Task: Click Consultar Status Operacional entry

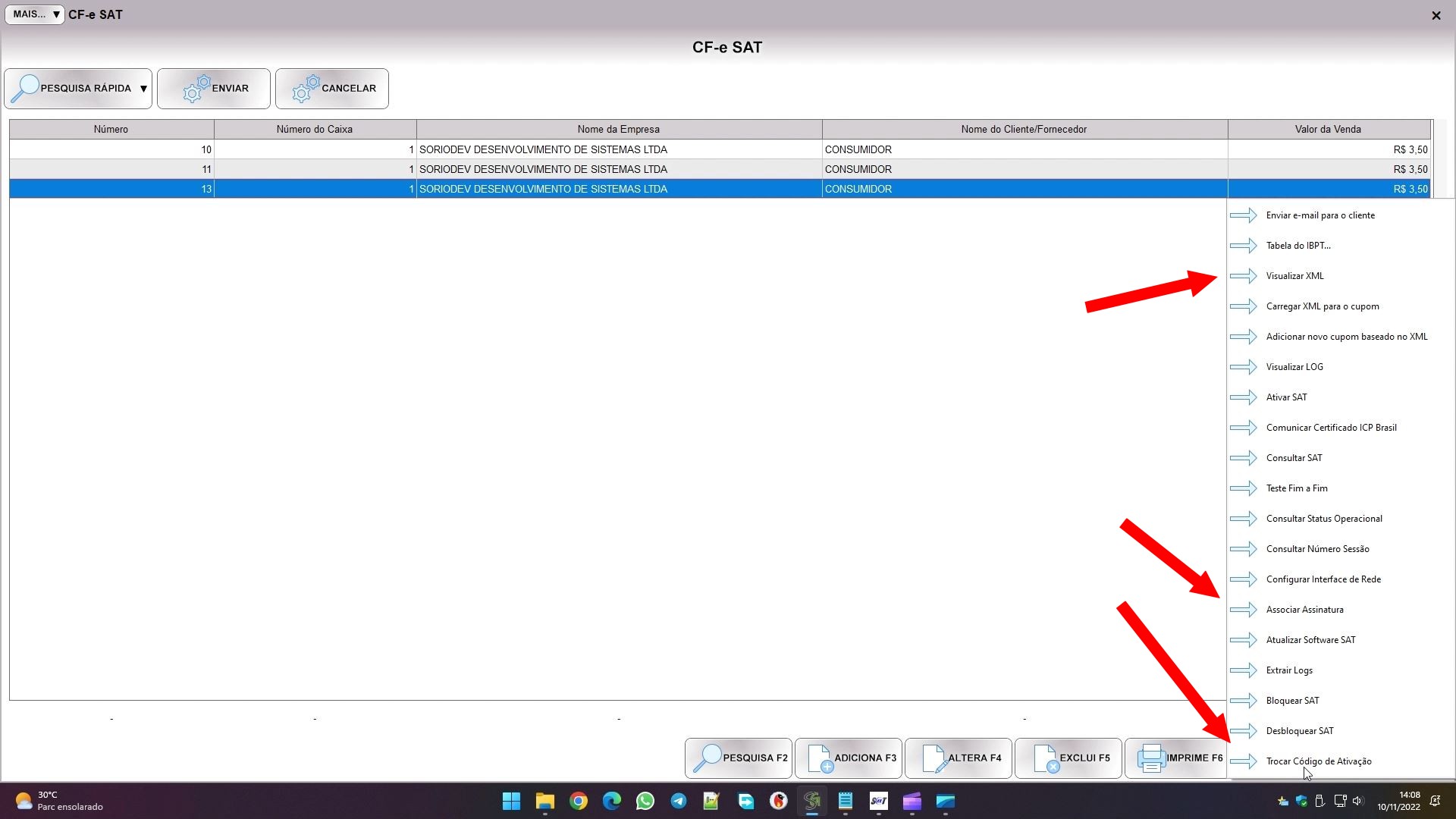Action: tap(1323, 519)
